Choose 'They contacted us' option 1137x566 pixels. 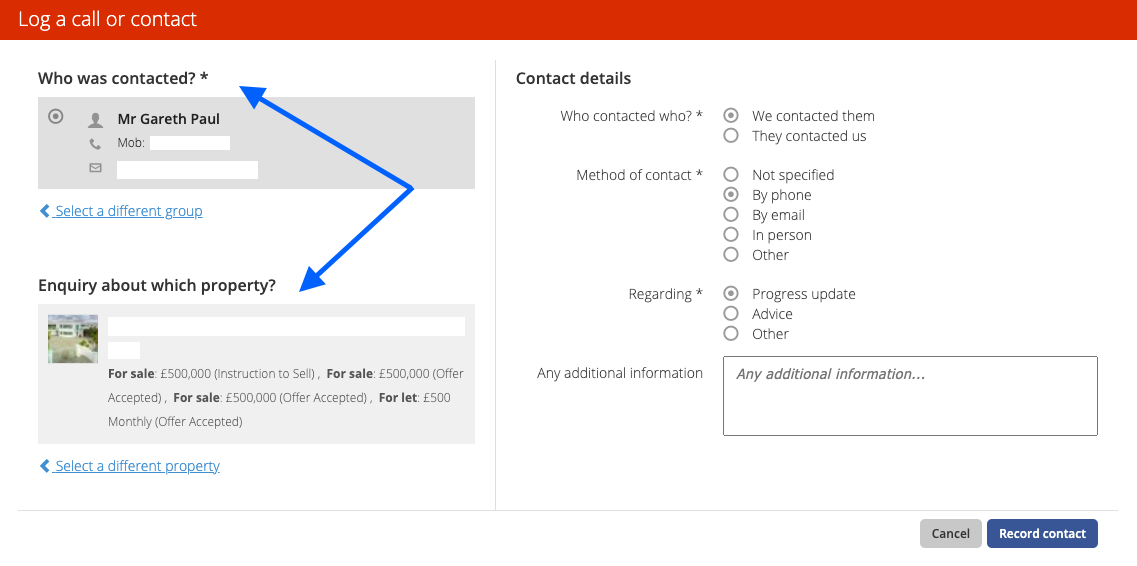[731, 136]
